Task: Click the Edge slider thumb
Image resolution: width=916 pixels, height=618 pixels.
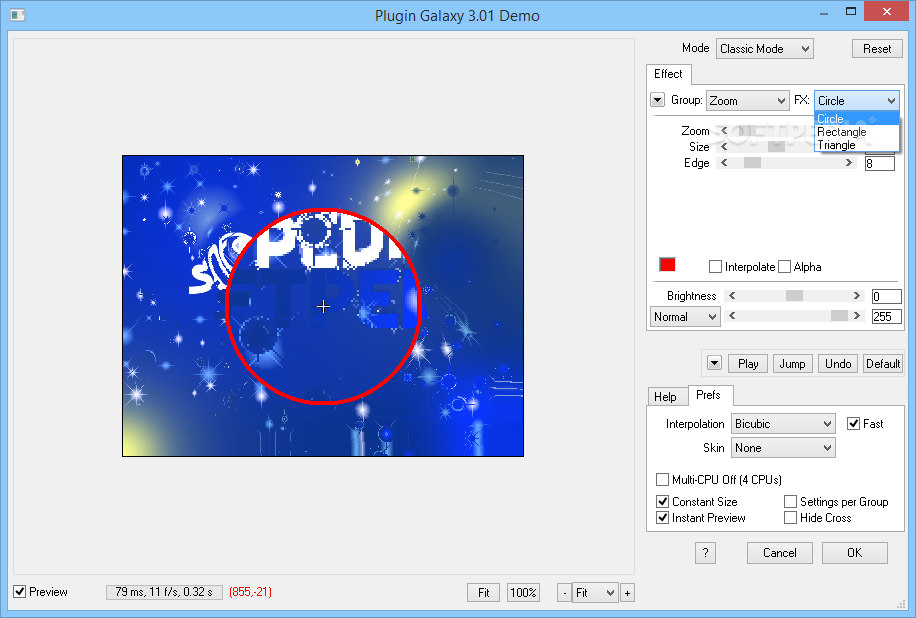Action: tap(752, 163)
